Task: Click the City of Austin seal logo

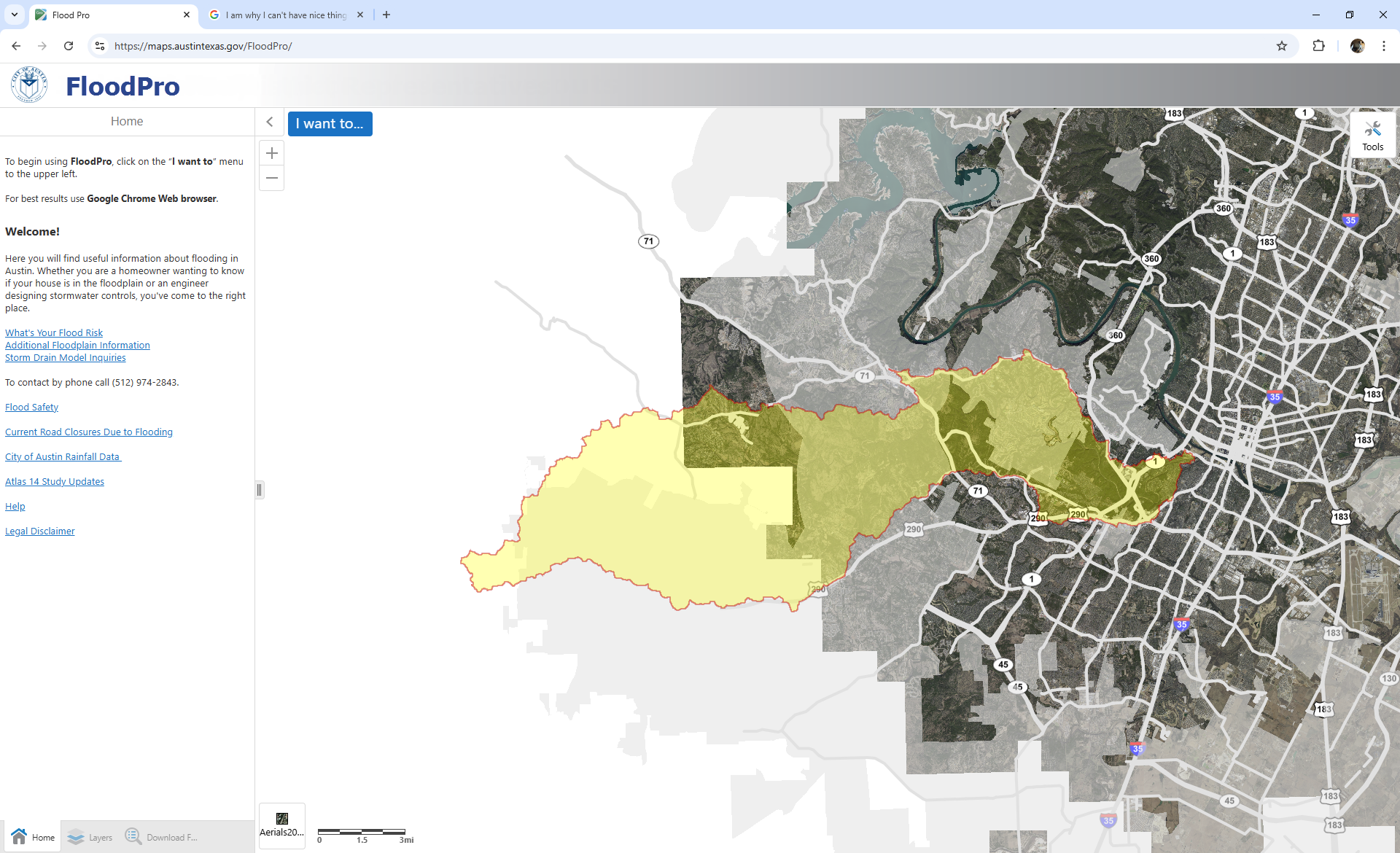Action: pos(29,85)
